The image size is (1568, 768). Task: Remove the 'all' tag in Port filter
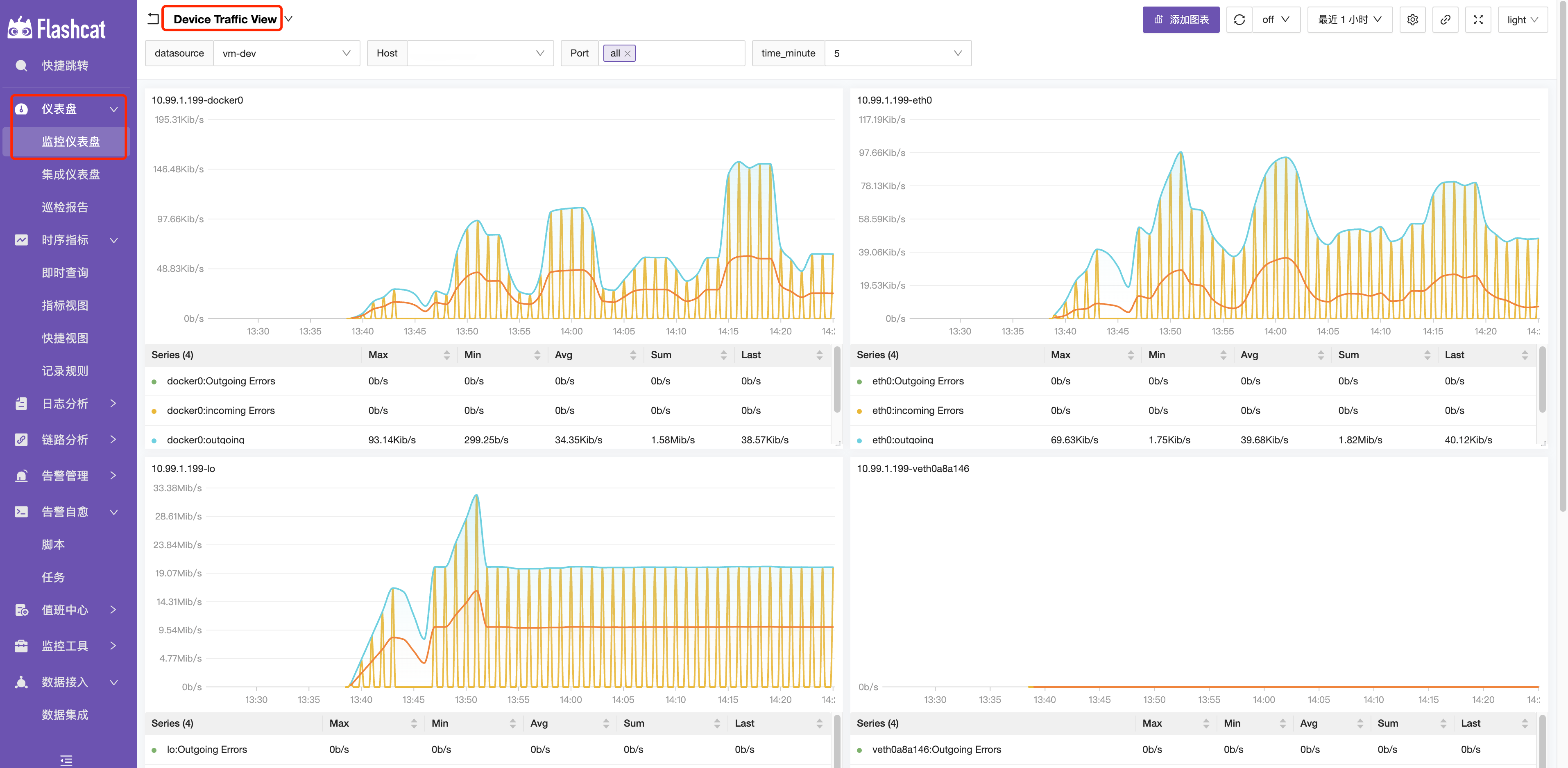tap(628, 54)
